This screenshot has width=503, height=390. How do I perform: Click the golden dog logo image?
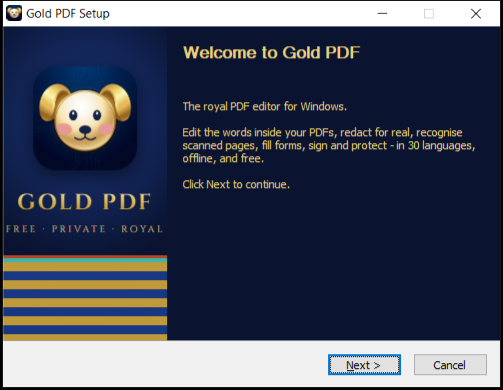[85, 118]
